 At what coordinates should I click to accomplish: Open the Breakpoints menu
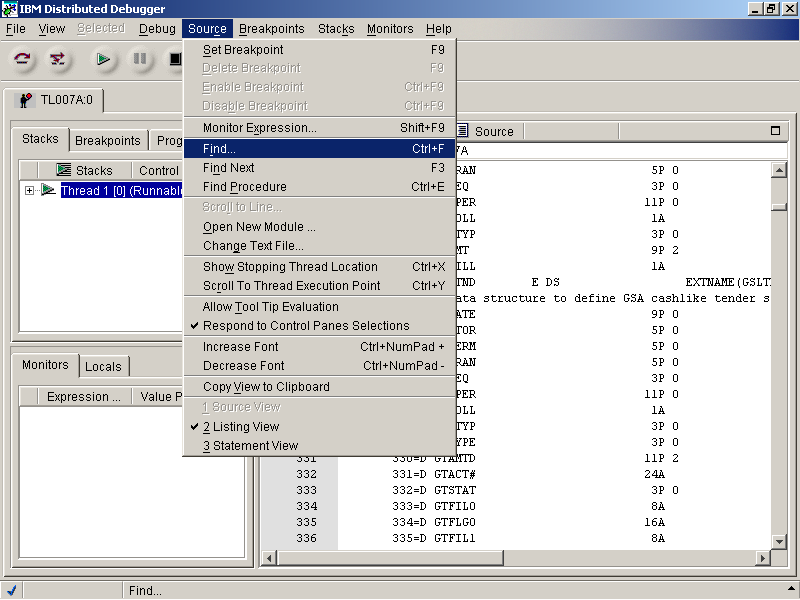point(271,29)
